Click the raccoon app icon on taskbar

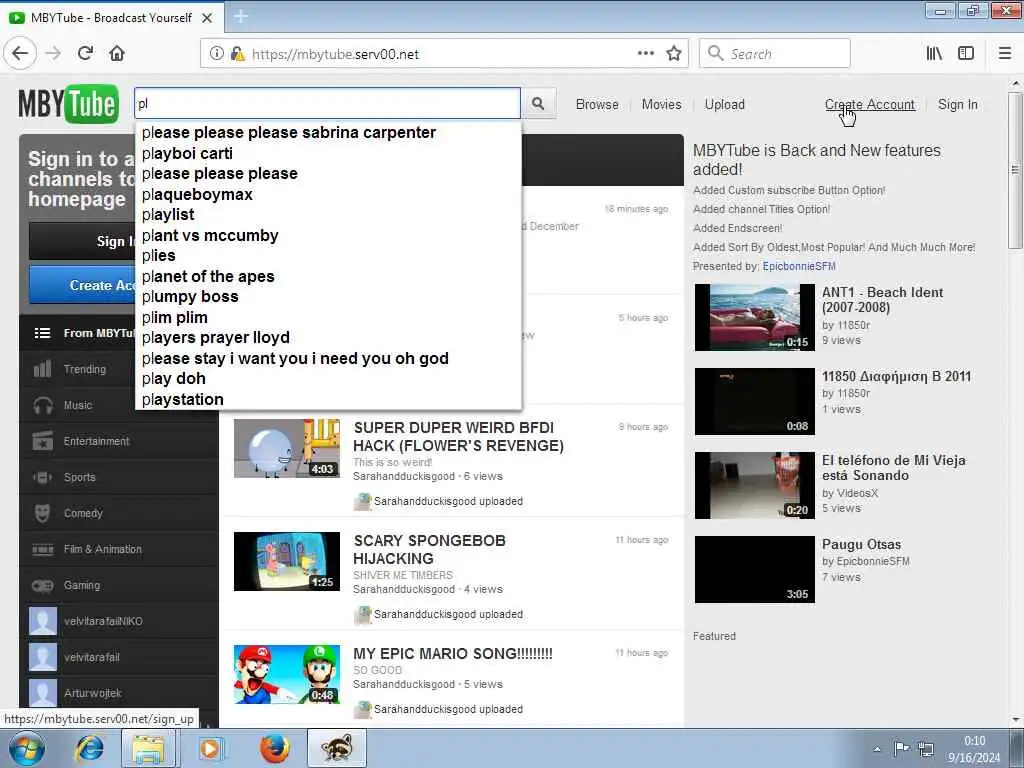[x=337, y=748]
